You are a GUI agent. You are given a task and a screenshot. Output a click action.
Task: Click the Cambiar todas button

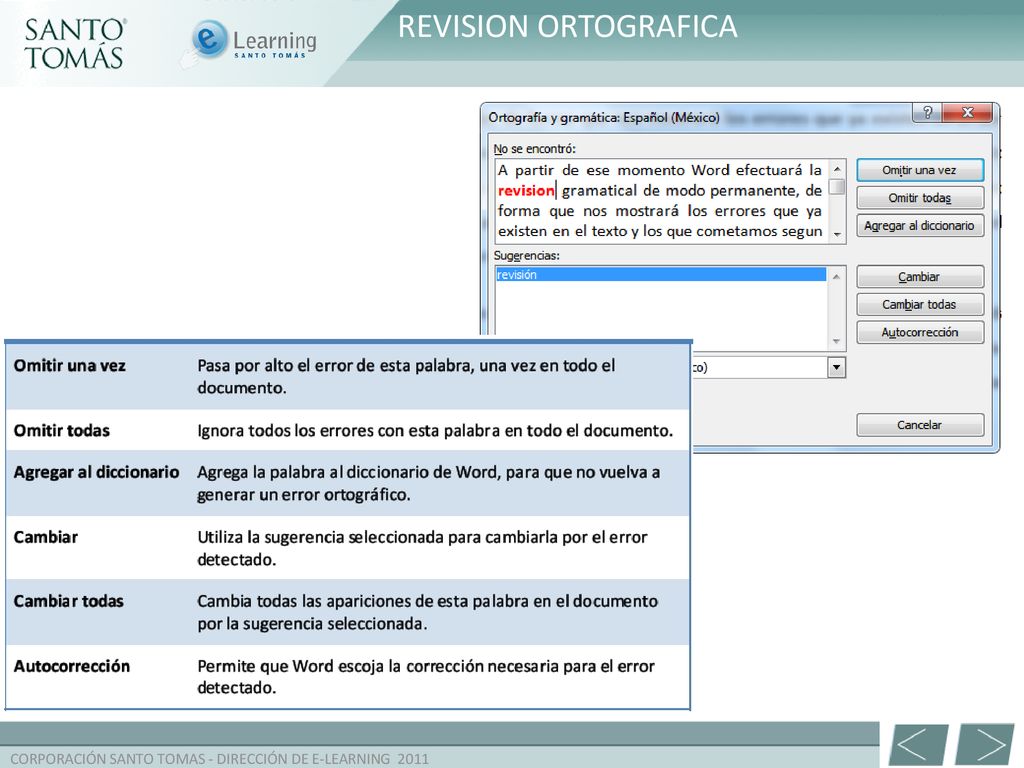click(920, 304)
